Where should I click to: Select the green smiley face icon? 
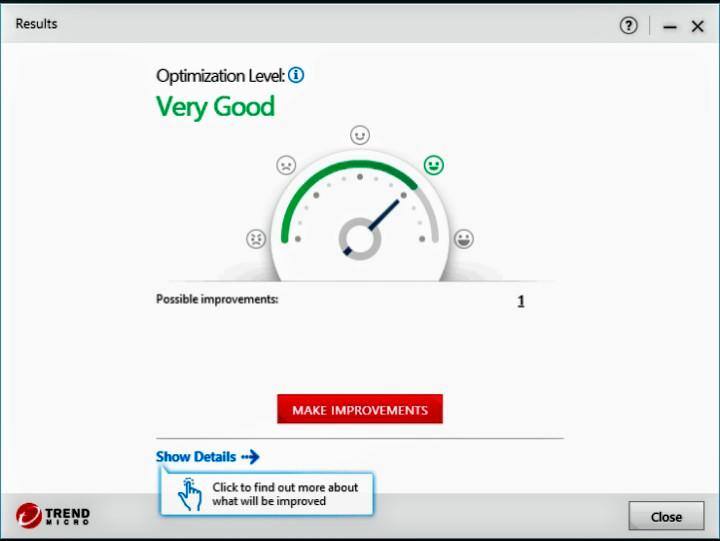pyautogui.click(x=433, y=165)
